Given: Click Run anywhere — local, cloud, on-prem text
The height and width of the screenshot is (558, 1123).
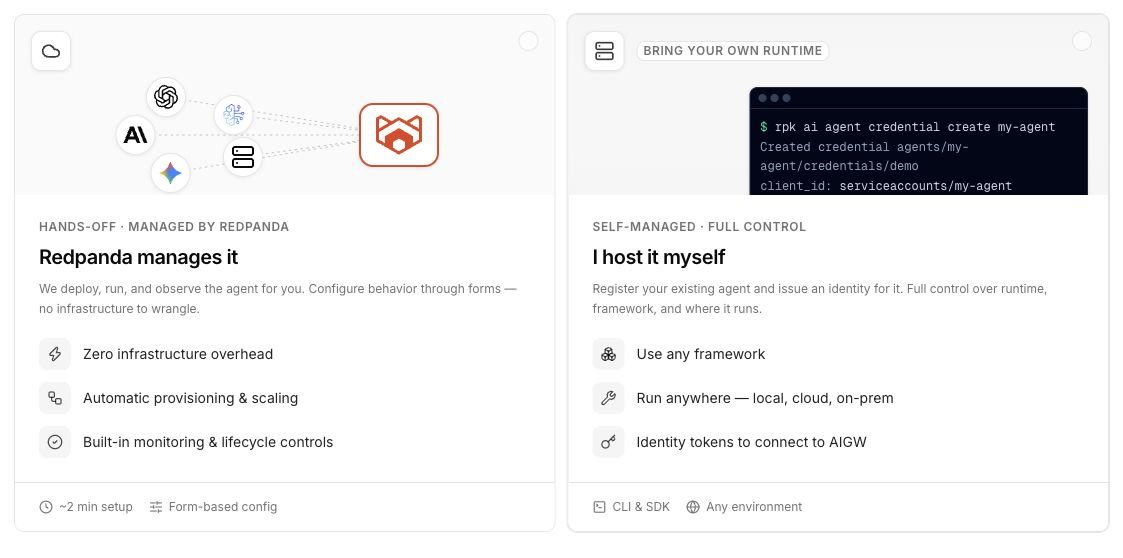Looking at the screenshot, I should tap(765, 398).
